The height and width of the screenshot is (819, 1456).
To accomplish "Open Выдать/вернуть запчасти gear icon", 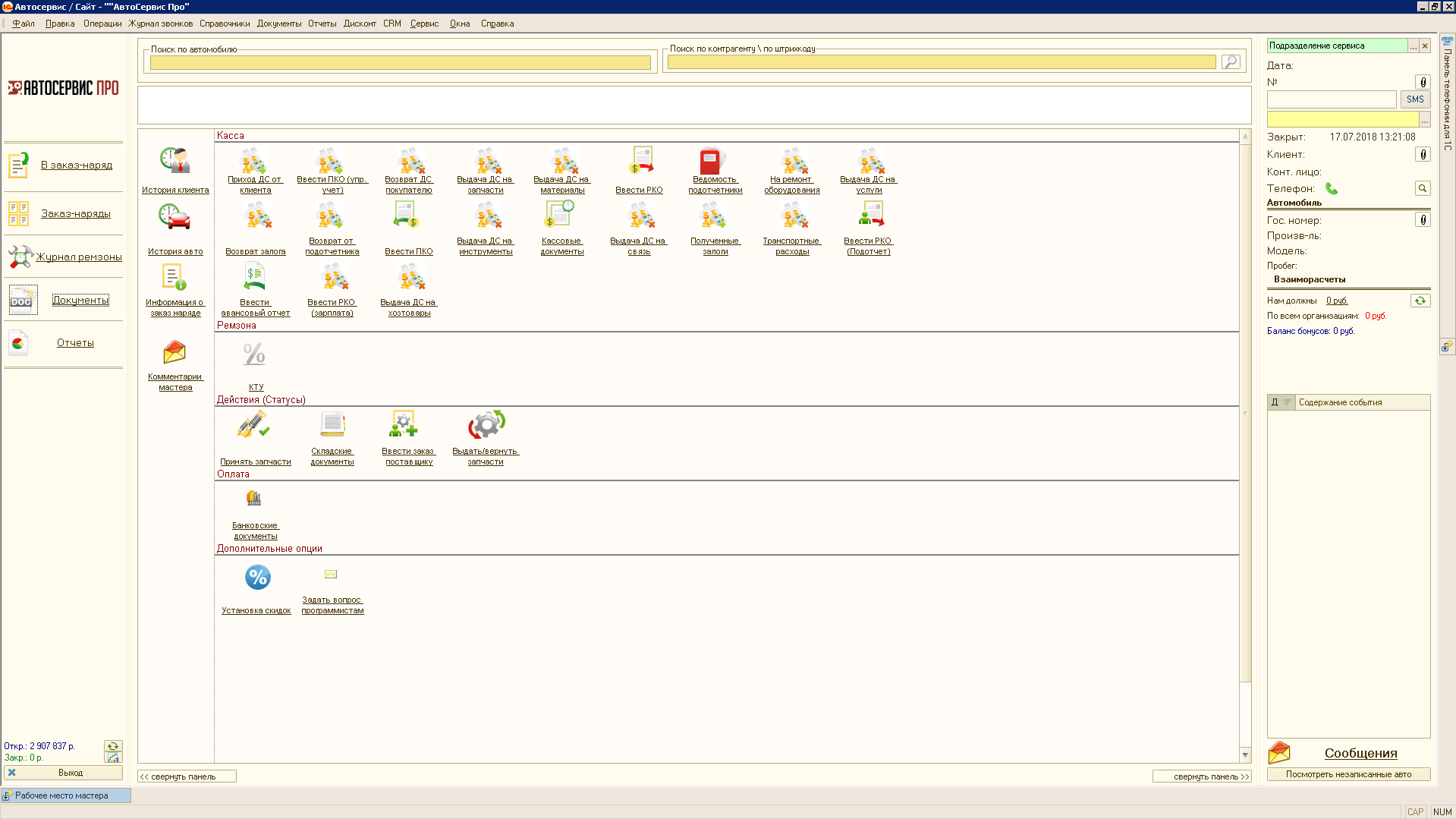I will [486, 425].
